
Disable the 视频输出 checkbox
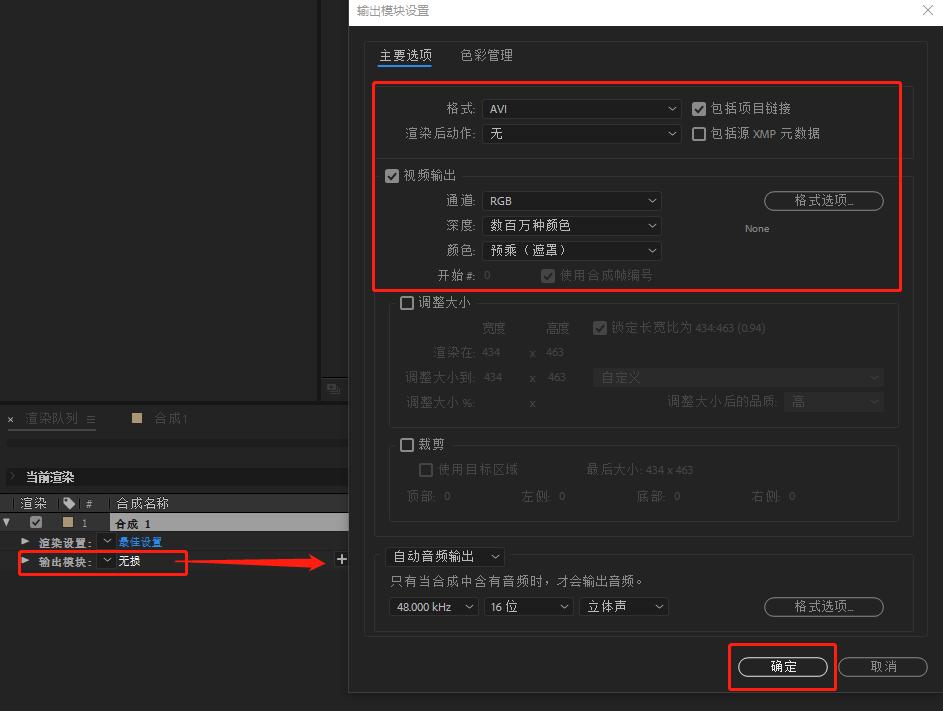coord(391,175)
